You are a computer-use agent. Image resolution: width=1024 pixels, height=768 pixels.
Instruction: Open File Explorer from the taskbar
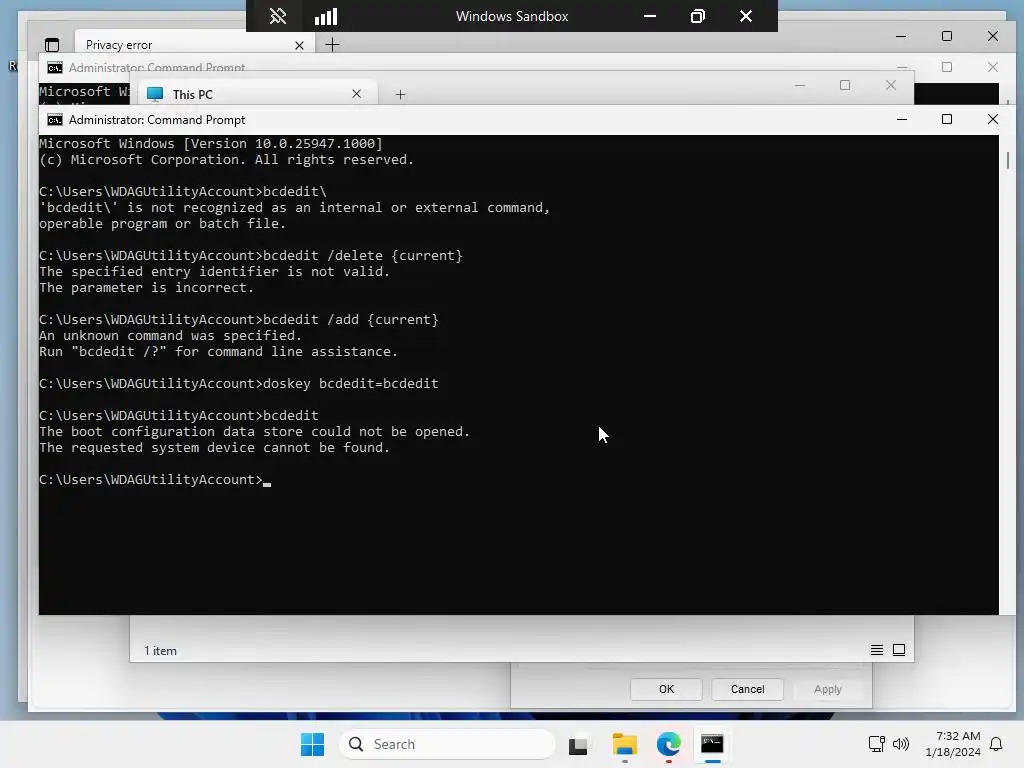pyautogui.click(x=624, y=744)
